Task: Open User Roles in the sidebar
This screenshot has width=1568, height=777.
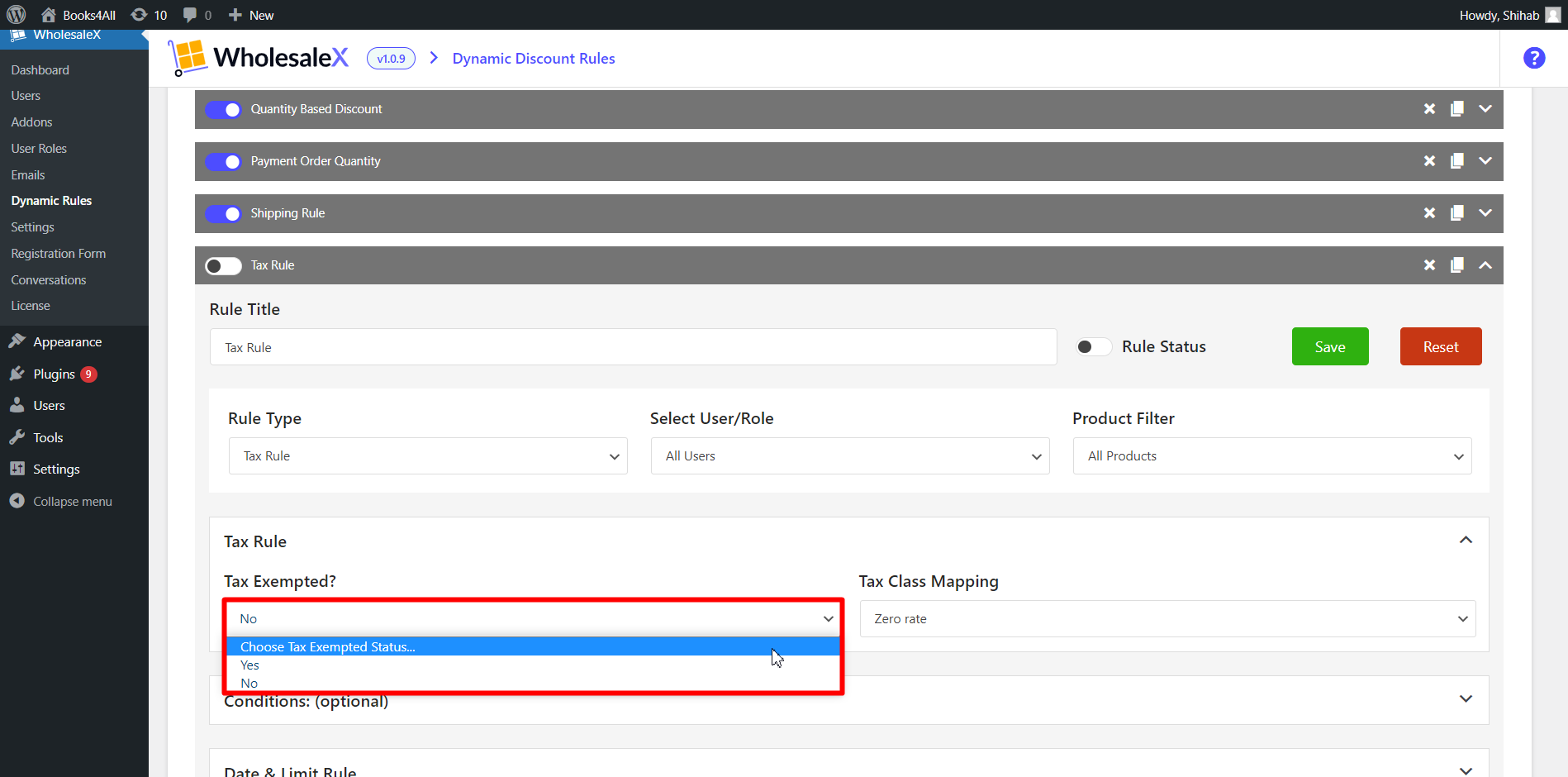Action: tap(39, 149)
